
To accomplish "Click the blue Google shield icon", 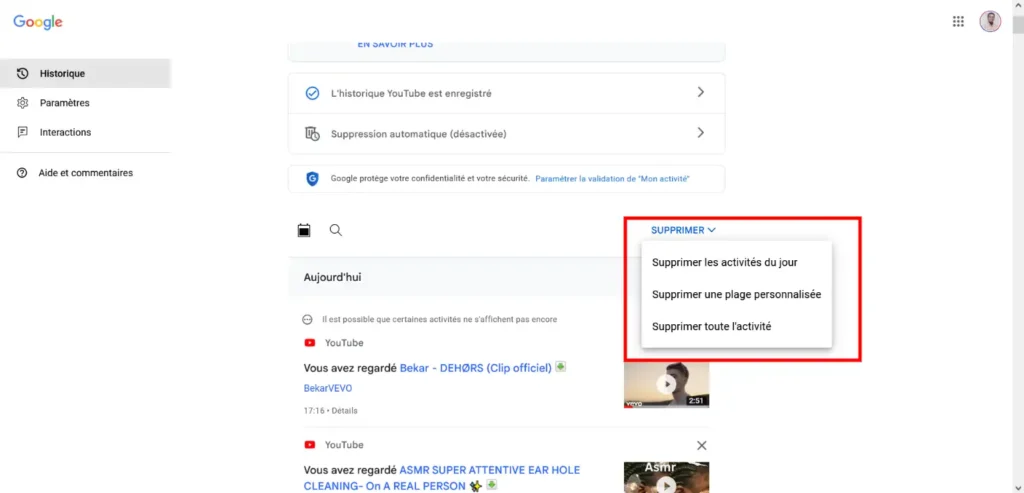I will pos(312,179).
